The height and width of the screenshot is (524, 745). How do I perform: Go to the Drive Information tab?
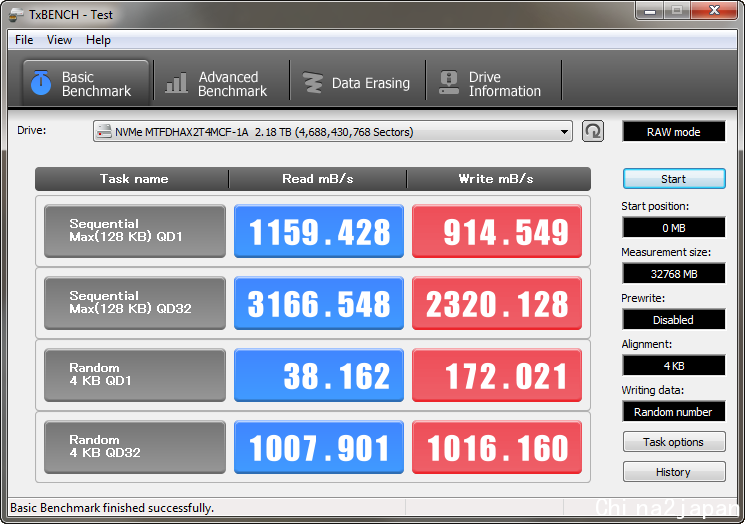coord(493,83)
